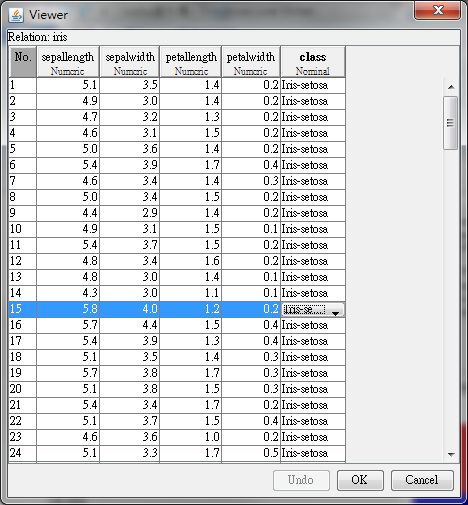This screenshot has height=505, width=468.
Task: Select the sepallength cell in row 6
Action: click(68, 165)
